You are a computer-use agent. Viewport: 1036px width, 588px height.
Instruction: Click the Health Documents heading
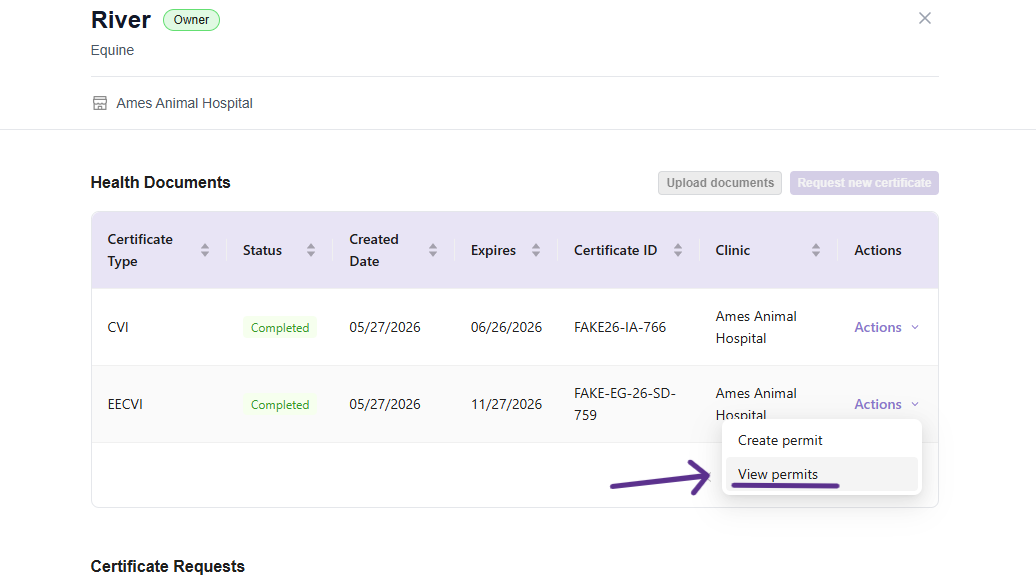point(161,182)
